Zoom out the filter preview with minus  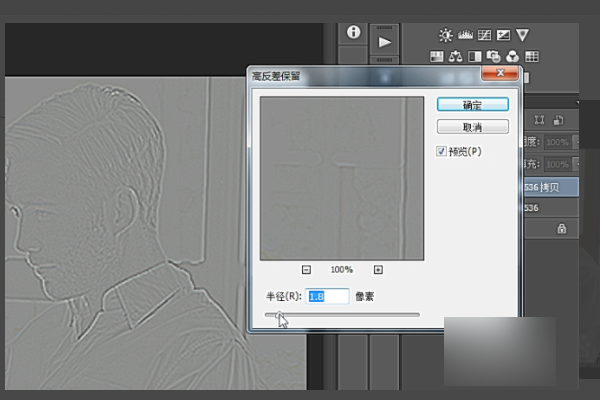pyautogui.click(x=306, y=270)
